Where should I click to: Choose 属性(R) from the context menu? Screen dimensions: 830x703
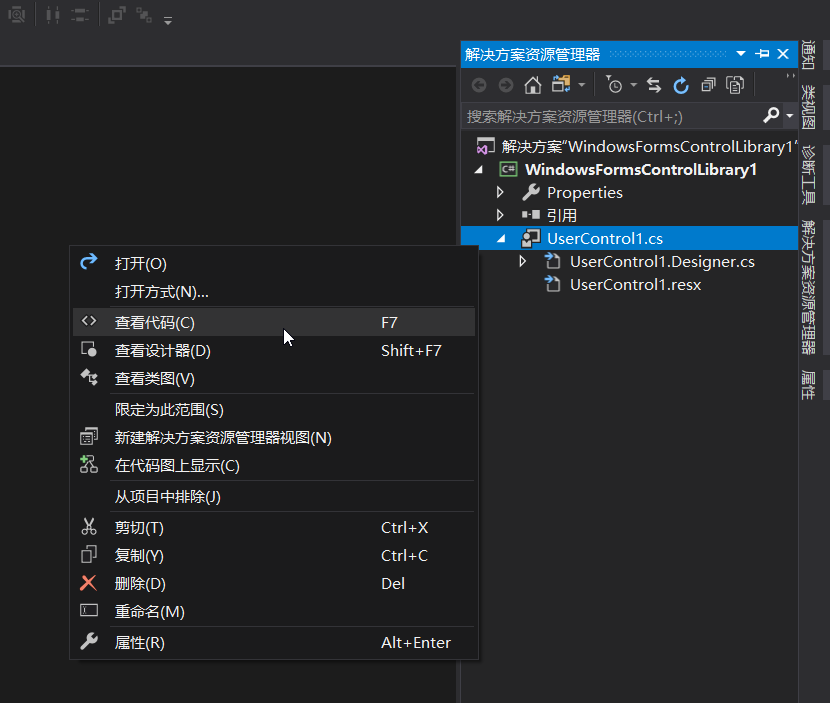274,643
